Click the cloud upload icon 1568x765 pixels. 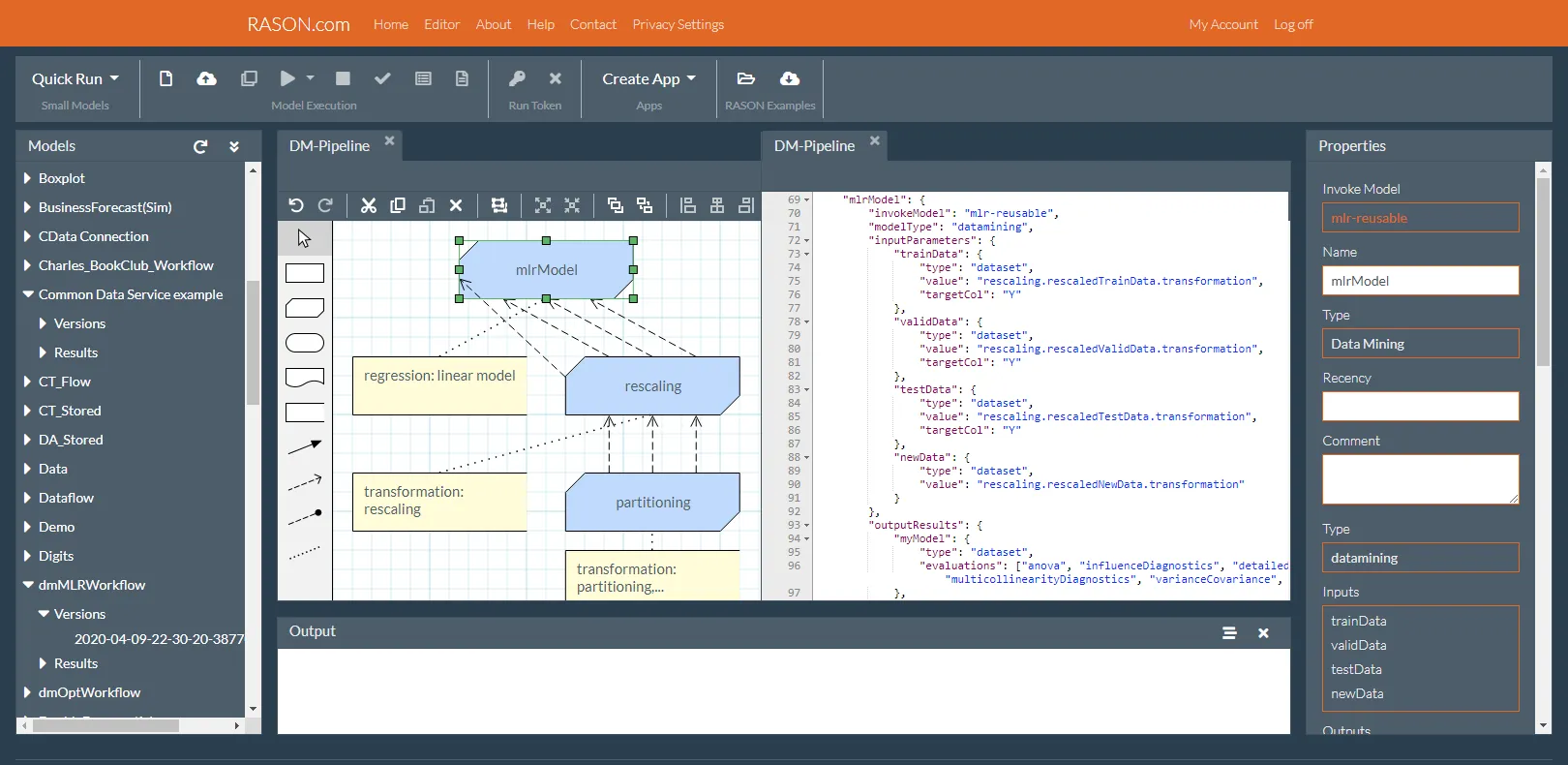click(206, 78)
